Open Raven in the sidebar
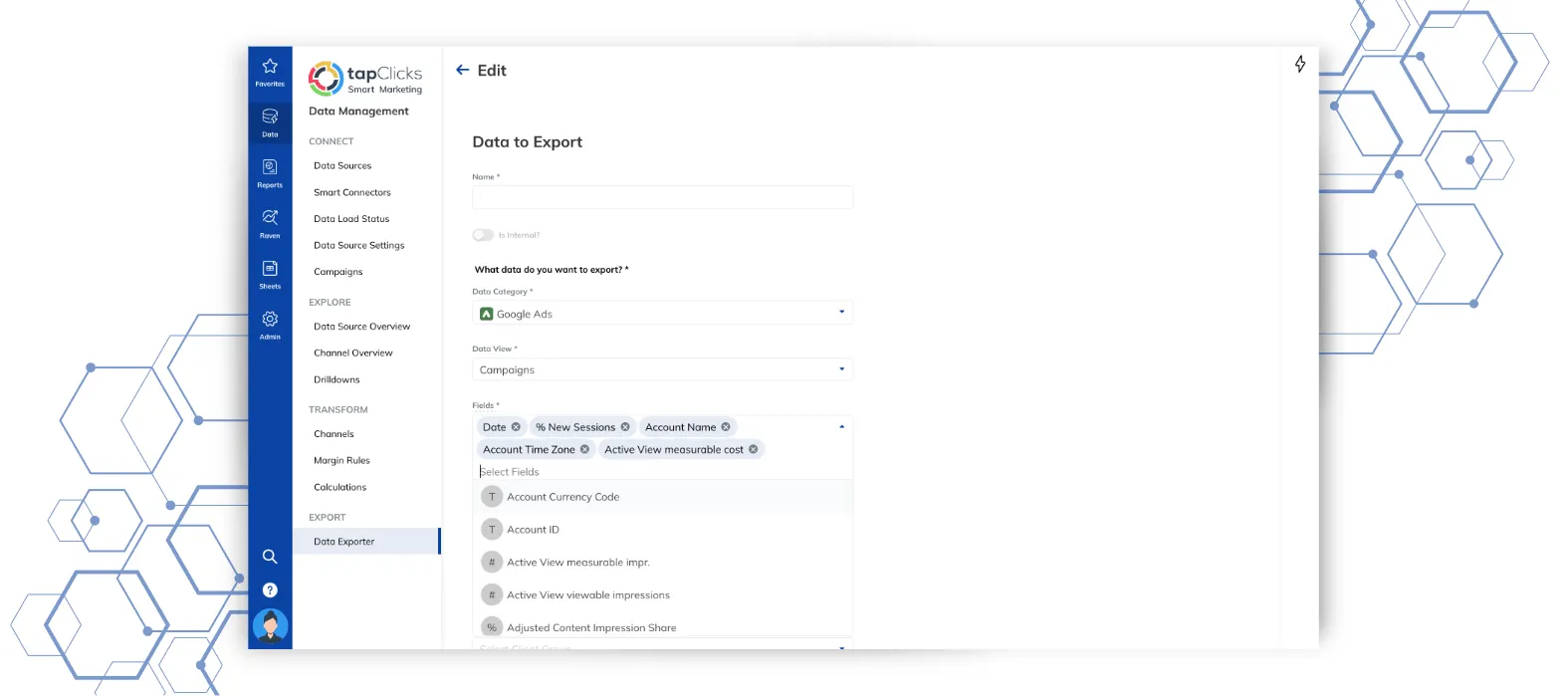The image size is (1568, 697). (x=270, y=224)
